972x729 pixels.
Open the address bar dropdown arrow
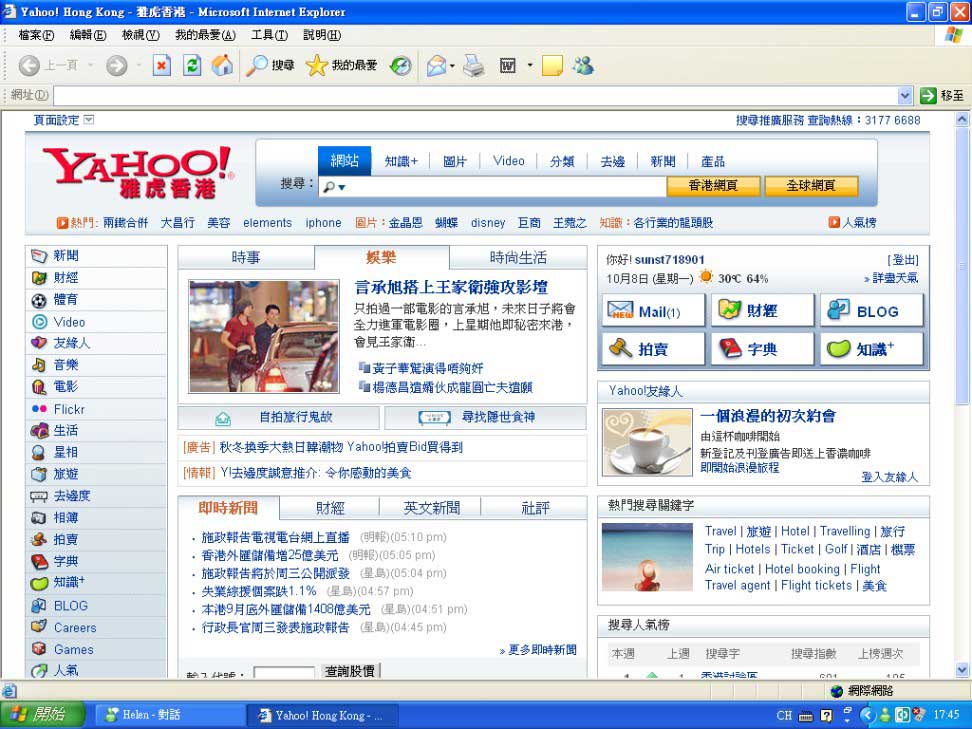pyautogui.click(x=904, y=95)
